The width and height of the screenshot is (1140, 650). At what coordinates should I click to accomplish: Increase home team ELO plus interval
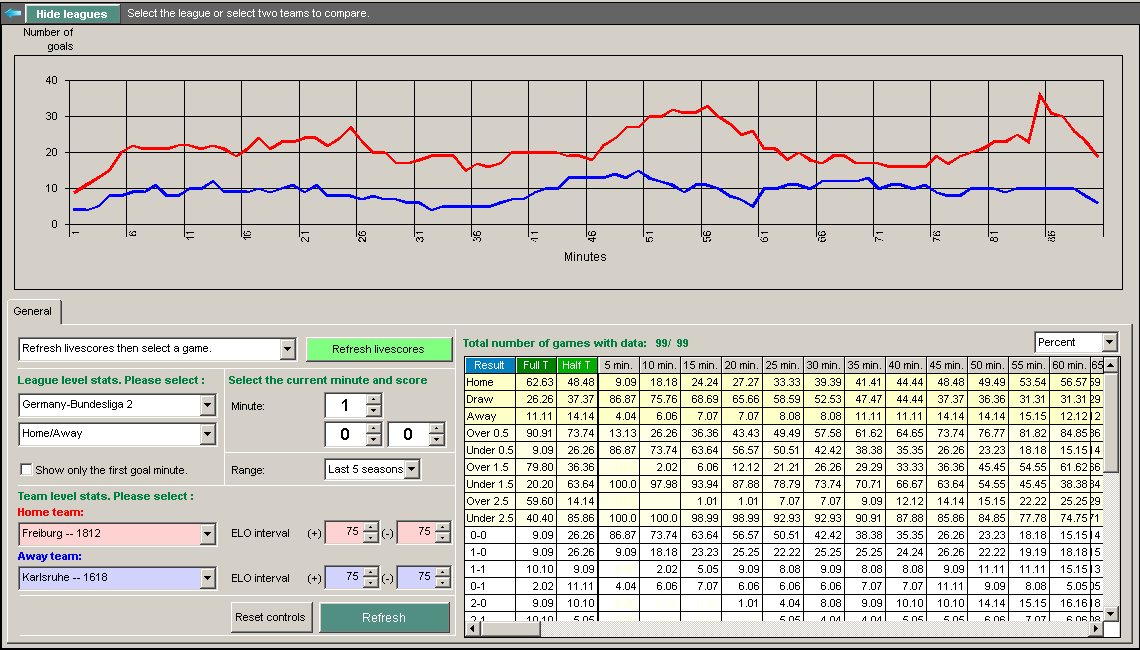(370, 528)
